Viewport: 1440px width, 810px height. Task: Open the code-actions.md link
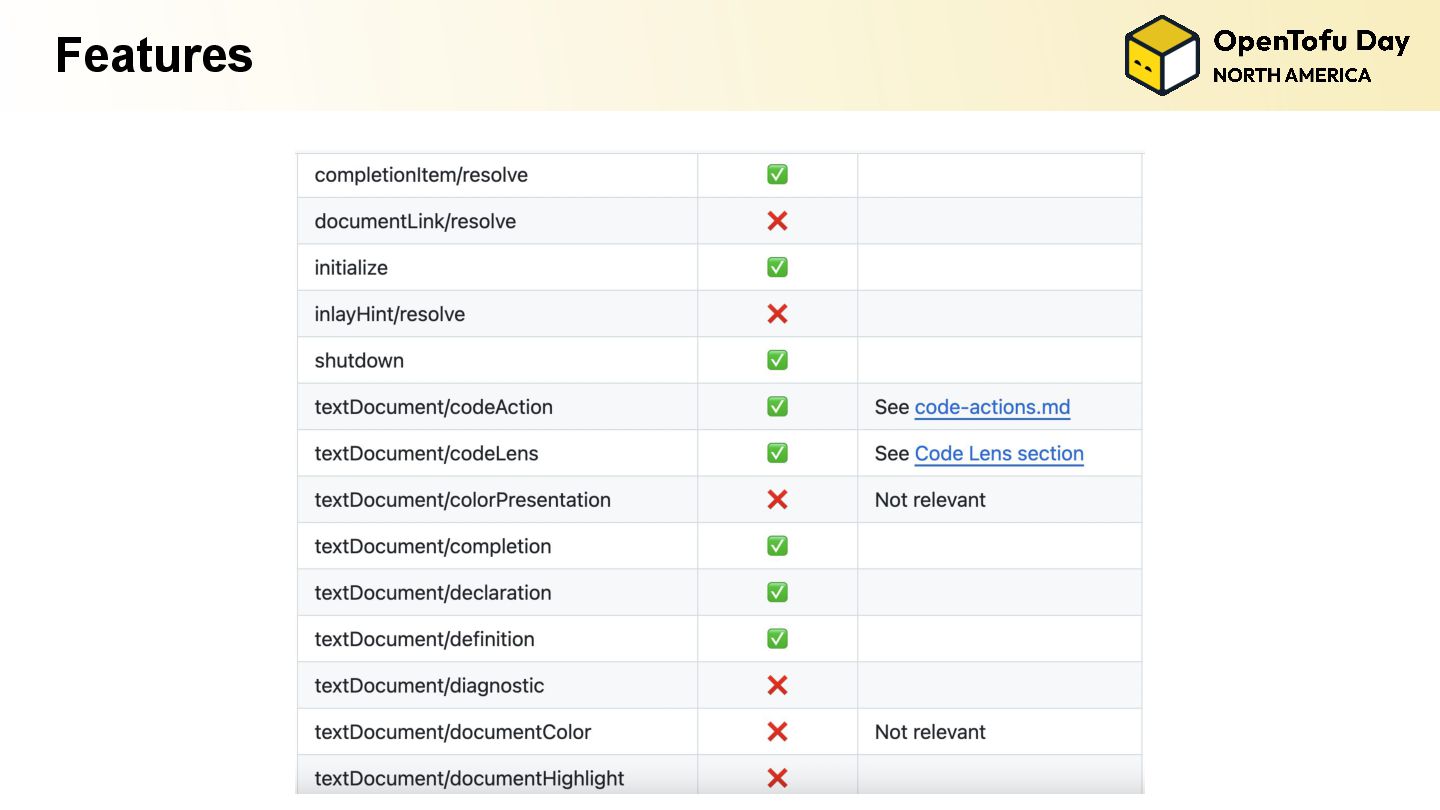tap(992, 407)
